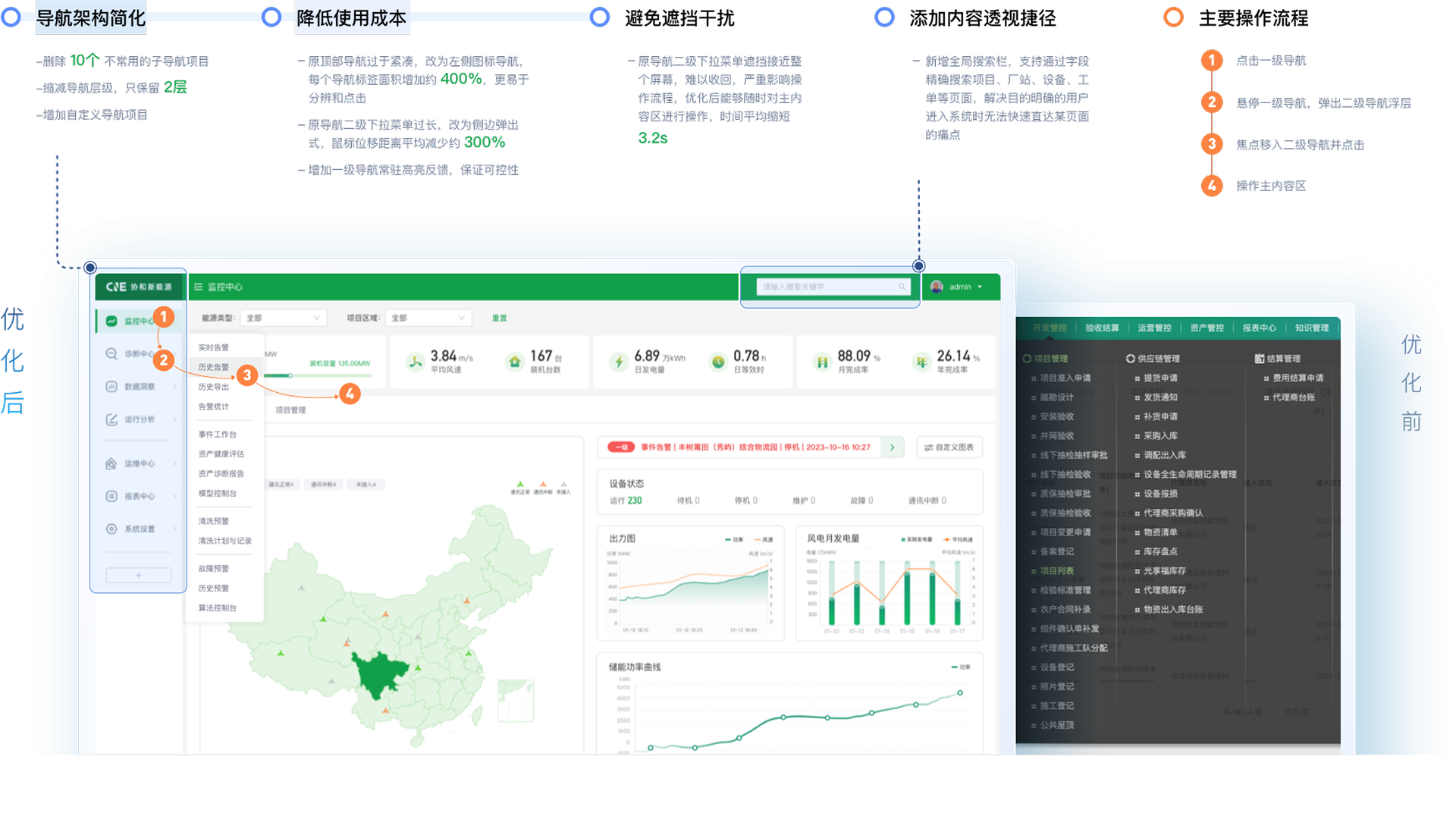Click the 验收结算 tab in old navigation
1456x832 pixels.
coord(1102,328)
